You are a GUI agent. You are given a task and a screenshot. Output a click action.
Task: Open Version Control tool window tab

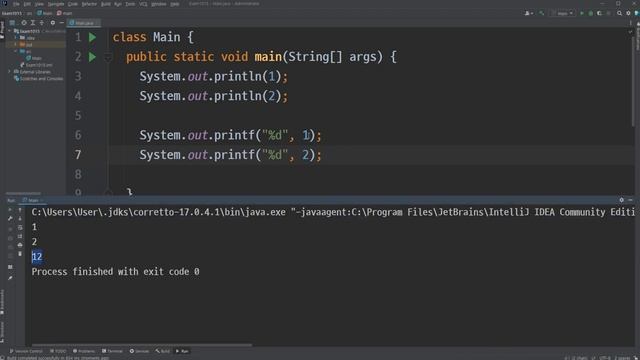[26, 351]
